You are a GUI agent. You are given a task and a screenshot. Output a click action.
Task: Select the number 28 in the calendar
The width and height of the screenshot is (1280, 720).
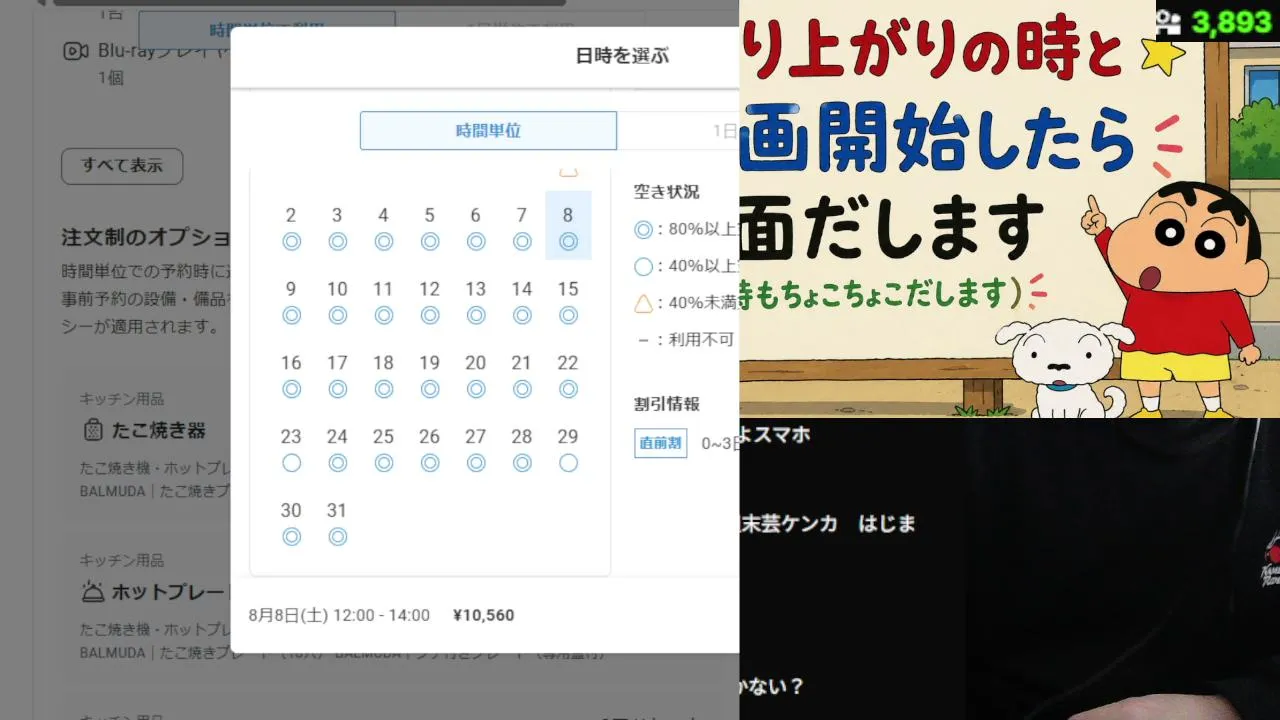522,437
